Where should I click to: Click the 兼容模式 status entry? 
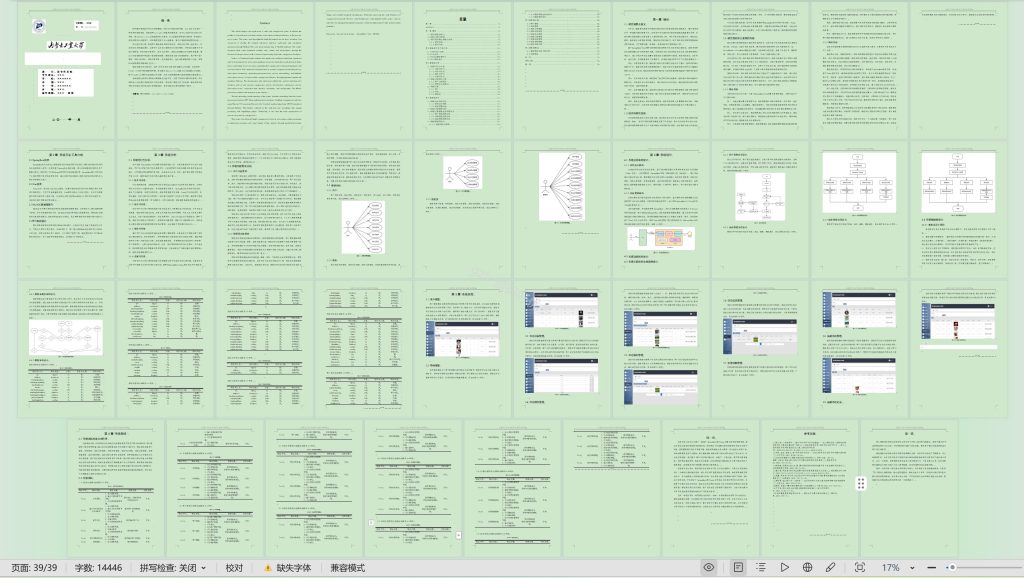pyautogui.click(x=347, y=568)
